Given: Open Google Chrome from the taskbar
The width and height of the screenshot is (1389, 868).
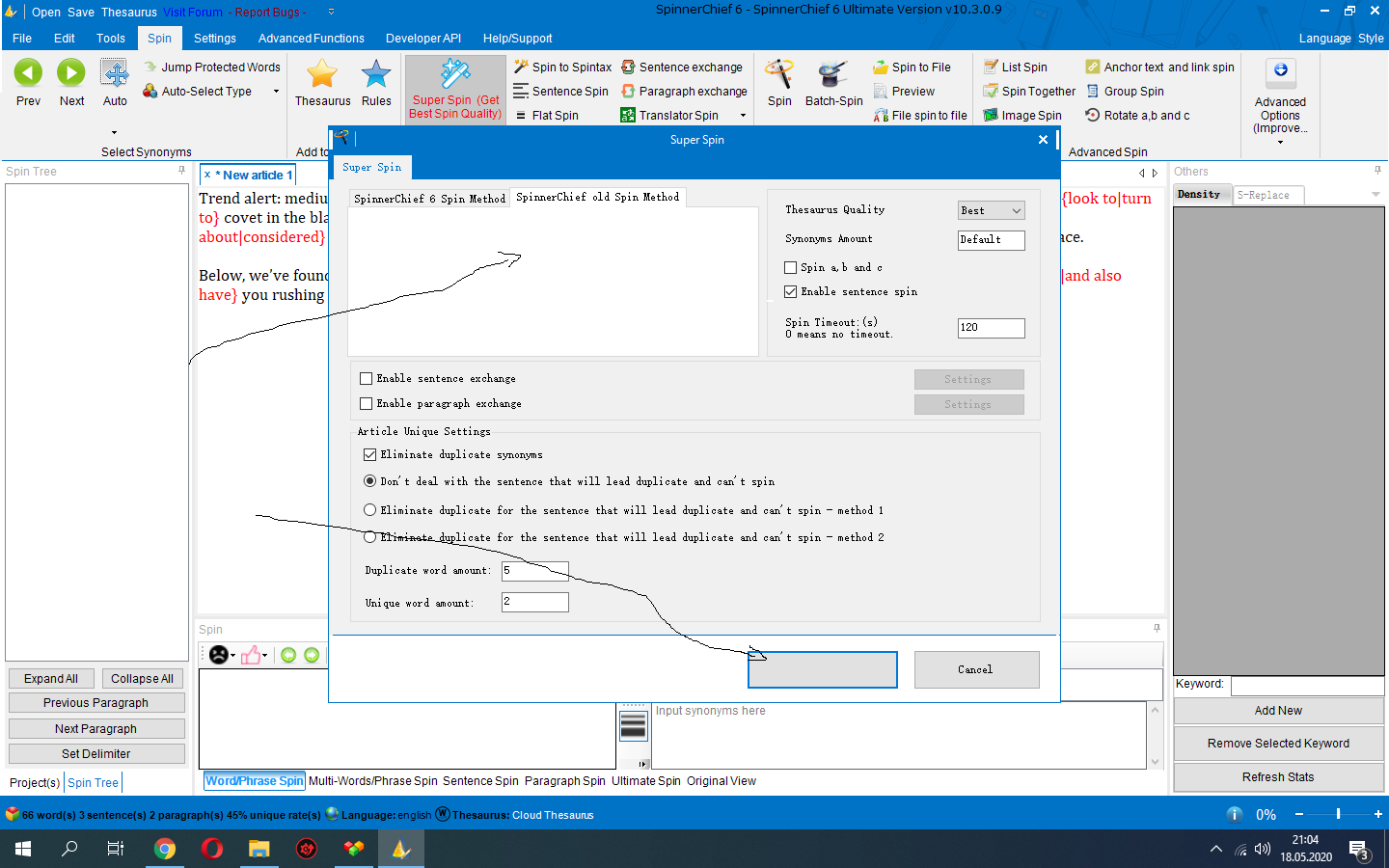Looking at the screenshot, I should (165, 849).
